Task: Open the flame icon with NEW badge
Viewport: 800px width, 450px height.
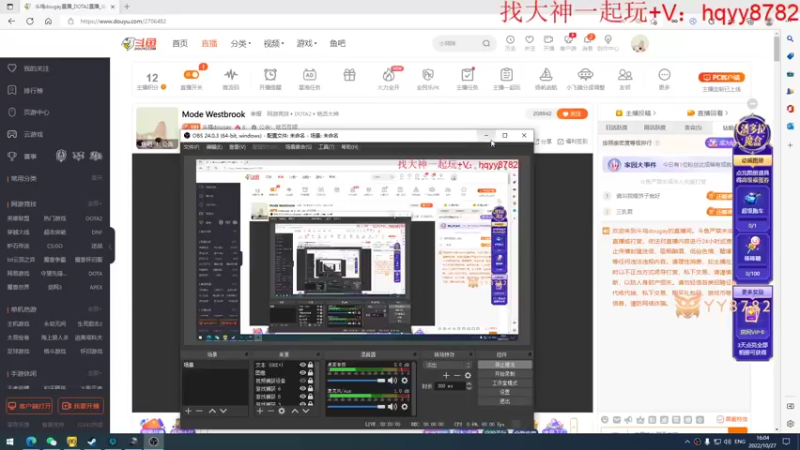Action: pos(389,75)
